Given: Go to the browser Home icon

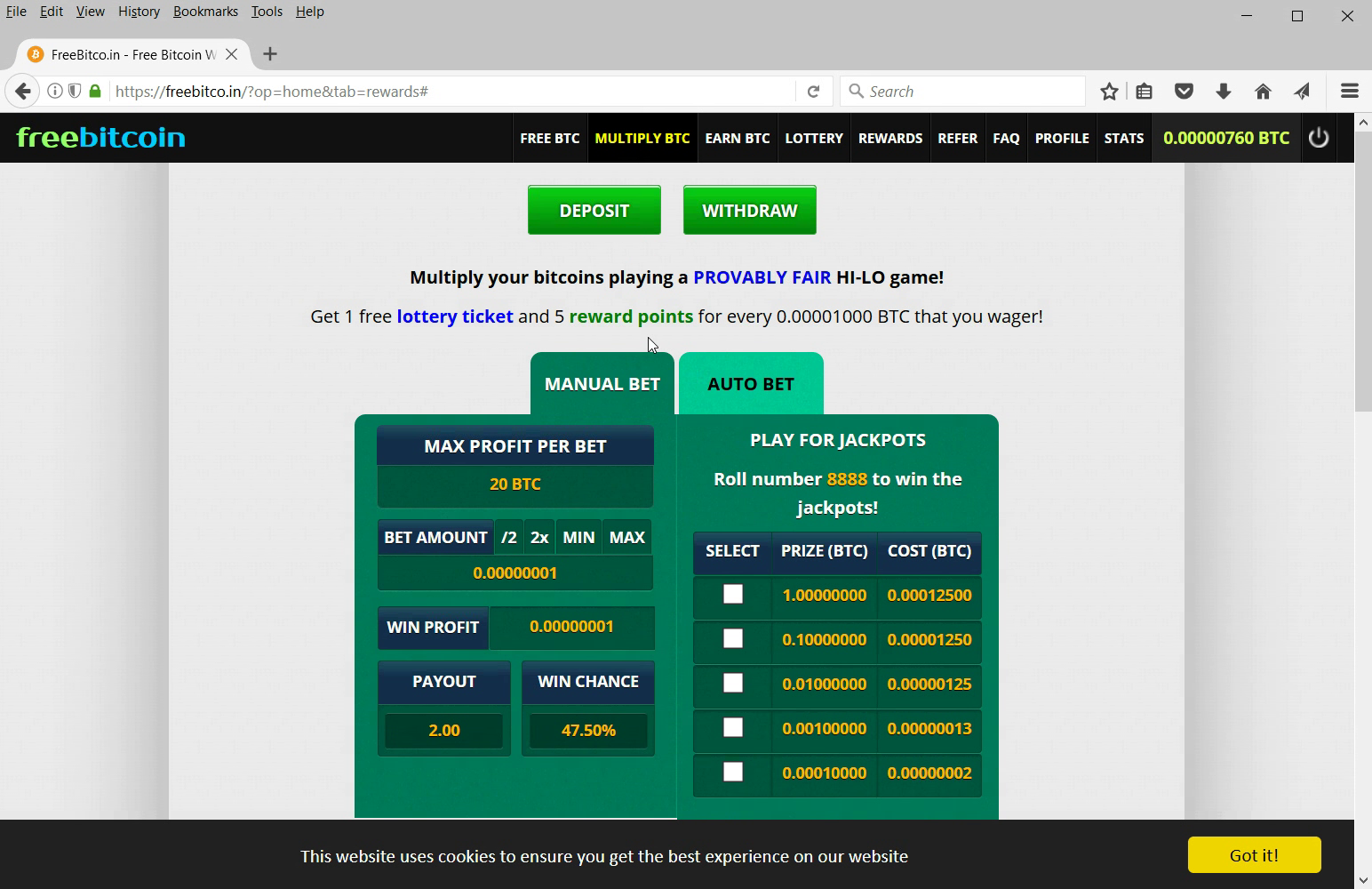Looking at the screenshot, I should [x=1263, y=91].
